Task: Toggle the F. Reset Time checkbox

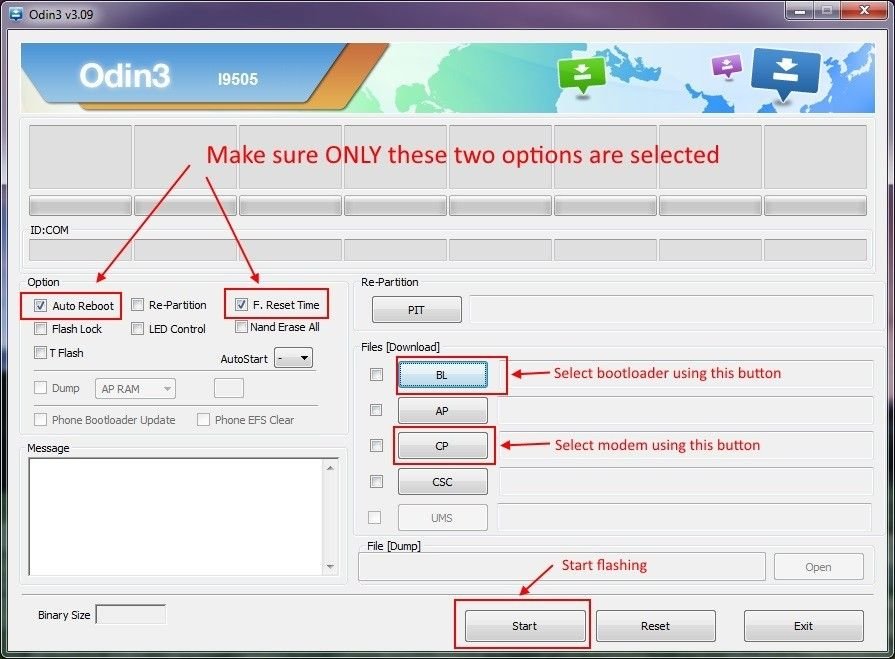Action: point(241,305)
